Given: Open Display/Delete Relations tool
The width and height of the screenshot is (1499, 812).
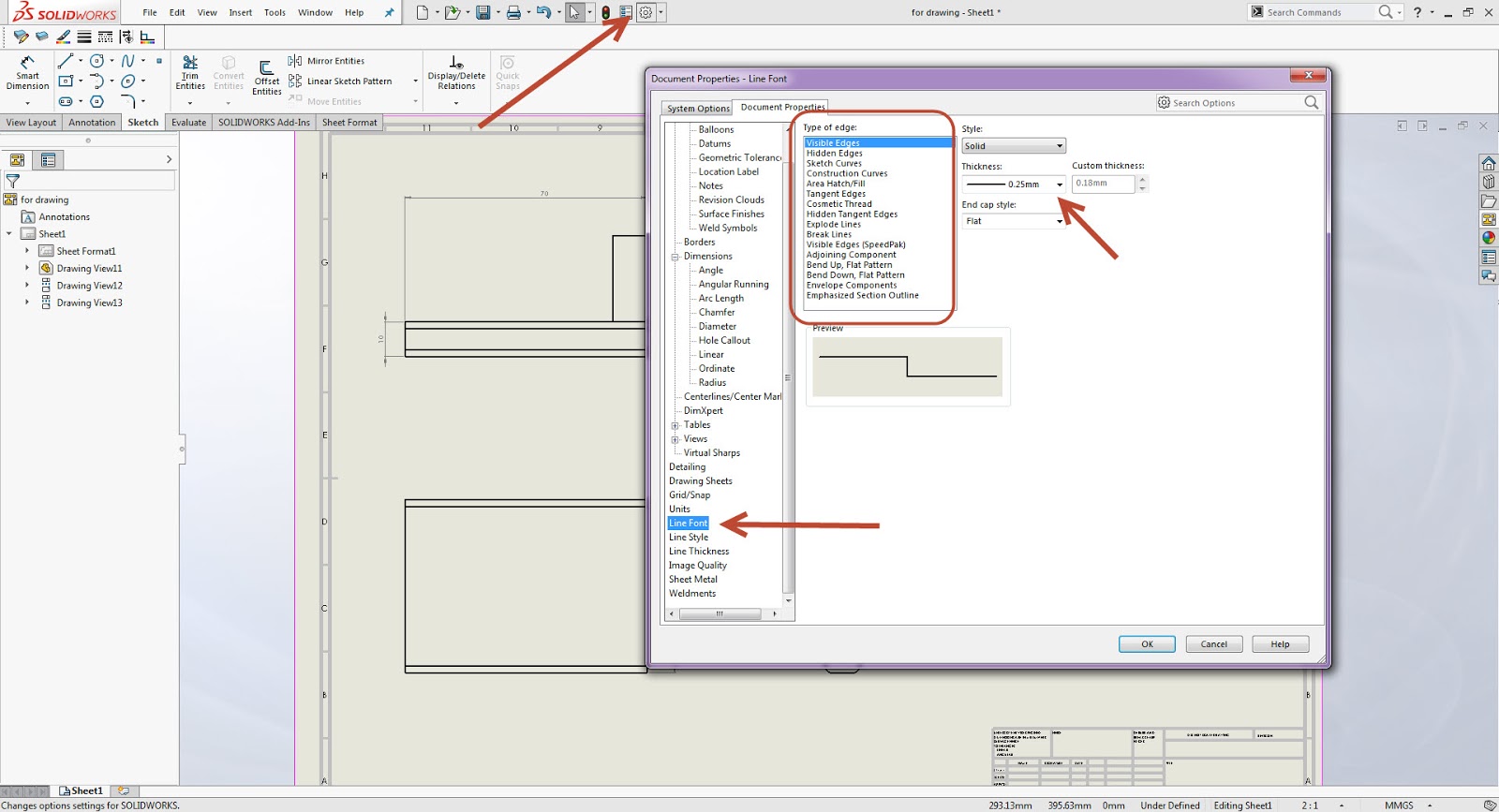Looking at the screenshot, I should 456,73.
